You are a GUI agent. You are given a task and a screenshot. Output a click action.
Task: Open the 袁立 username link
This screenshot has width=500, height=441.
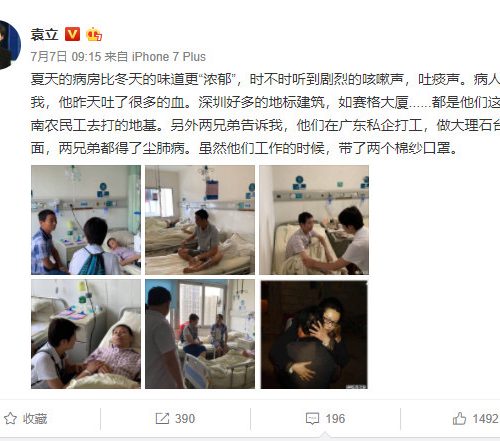(45, 34)
